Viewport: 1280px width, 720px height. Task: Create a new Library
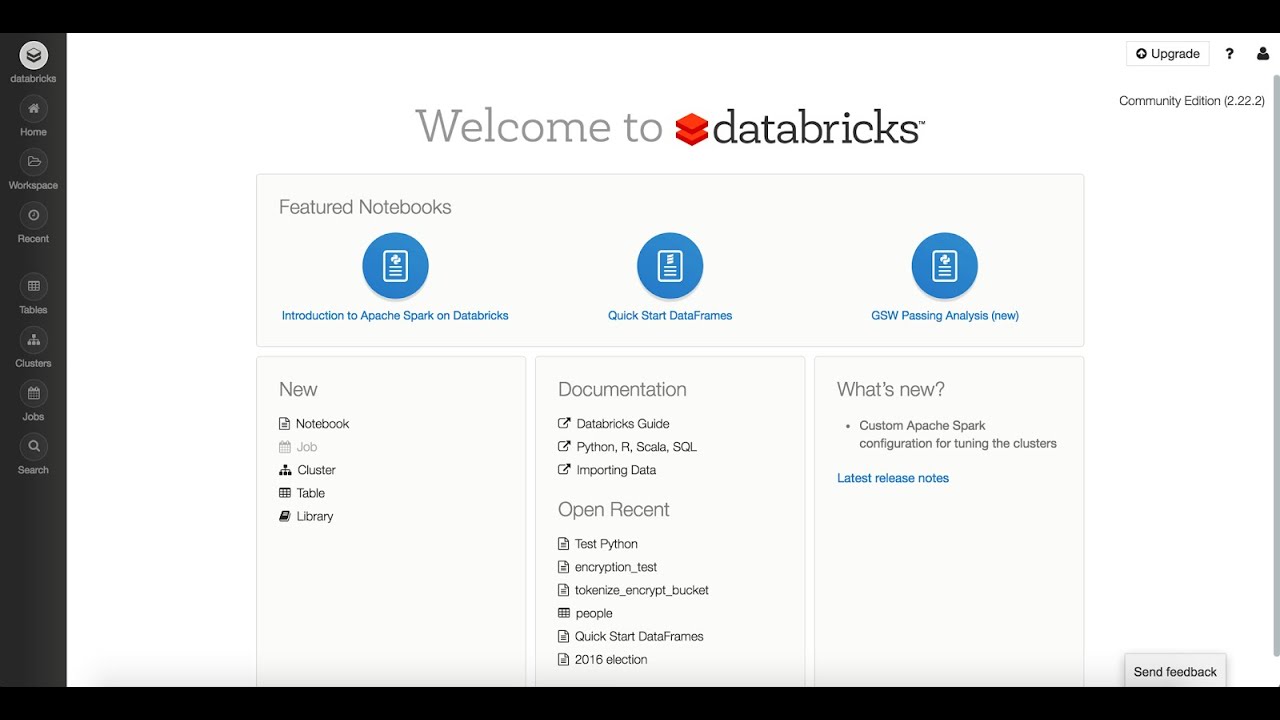pos(306,516)
